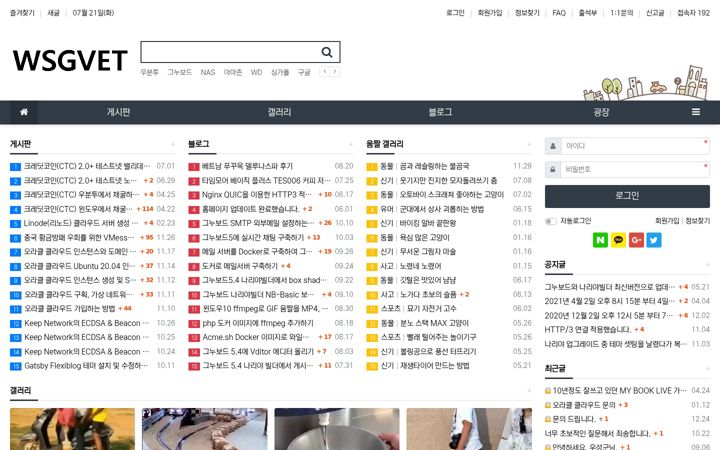Open post 도커로 메일서버 구축하기
Screen dimensions: 720x450
pyautogui.click(x=240, y=266)
